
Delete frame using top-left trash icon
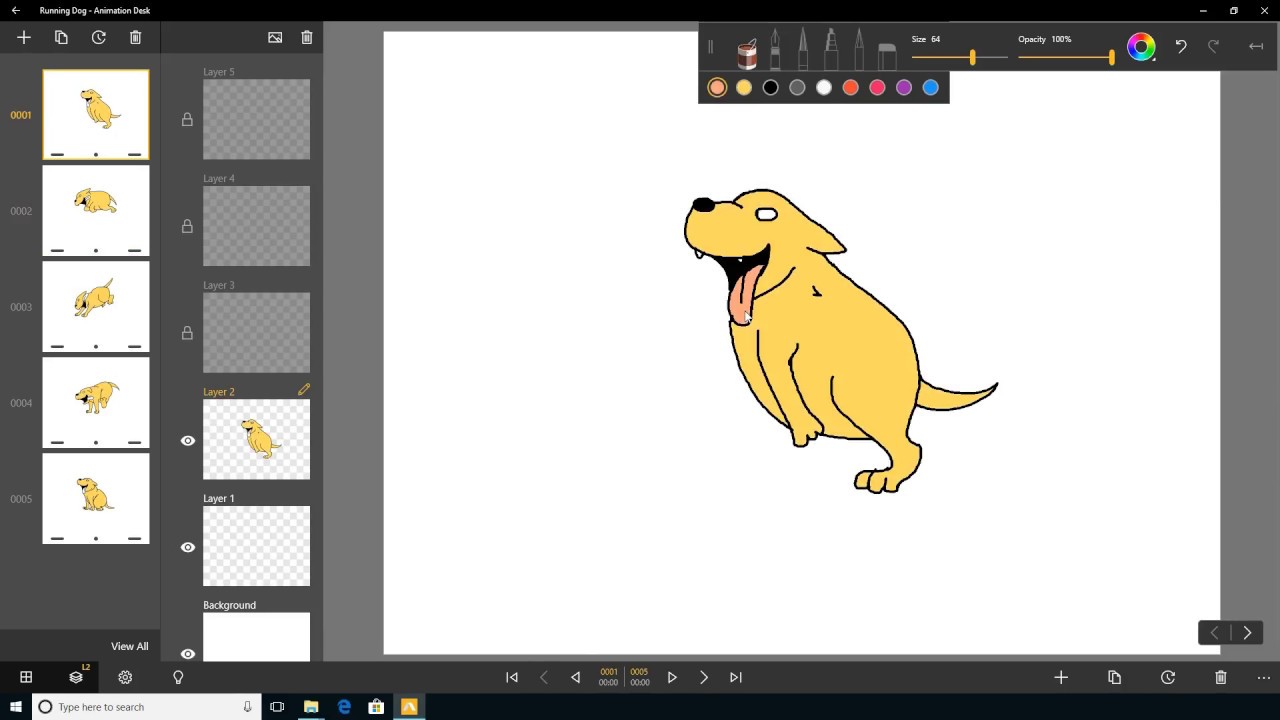135,37
